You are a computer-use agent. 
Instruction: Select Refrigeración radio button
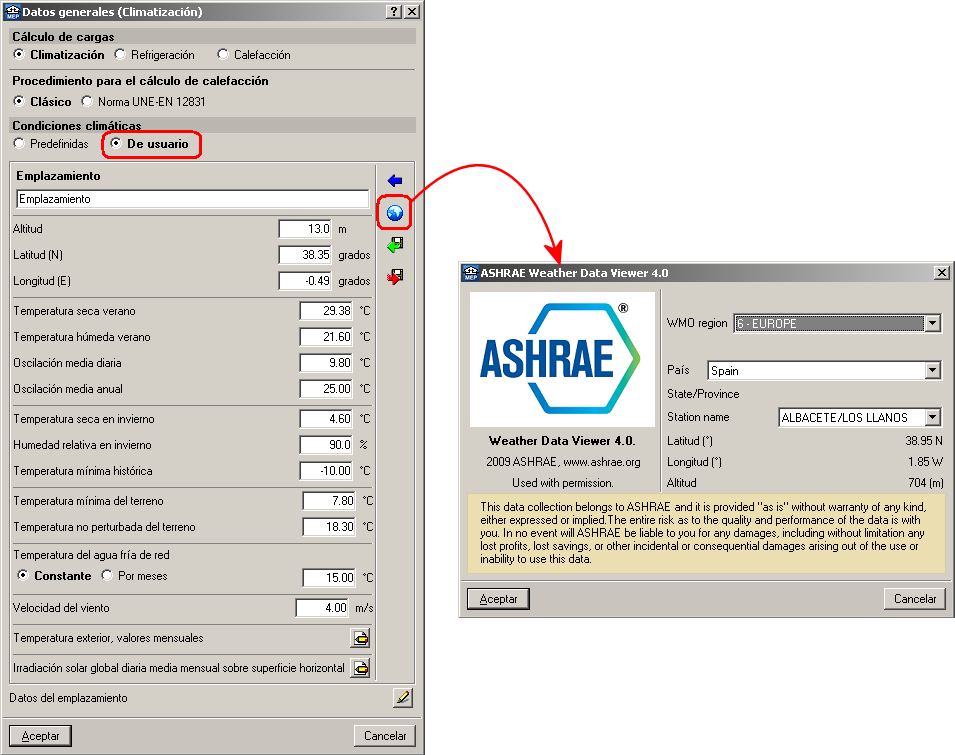(x=155, y=55)
